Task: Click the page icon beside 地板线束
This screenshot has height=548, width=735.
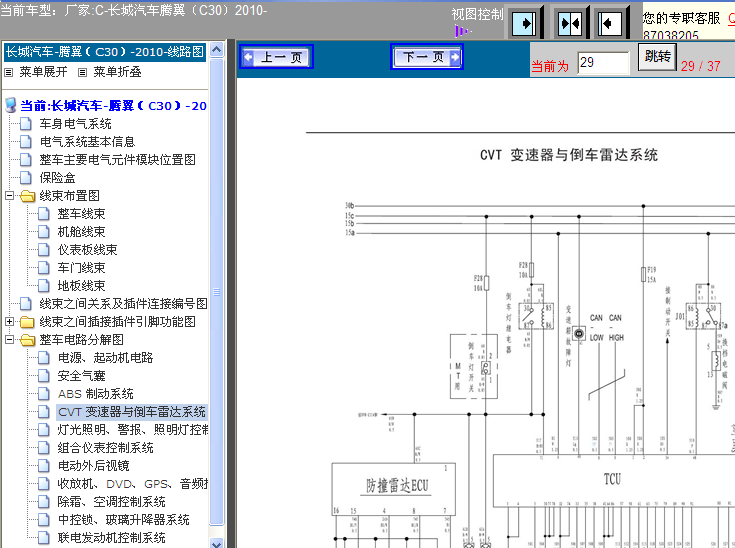Action: [44, 285]
